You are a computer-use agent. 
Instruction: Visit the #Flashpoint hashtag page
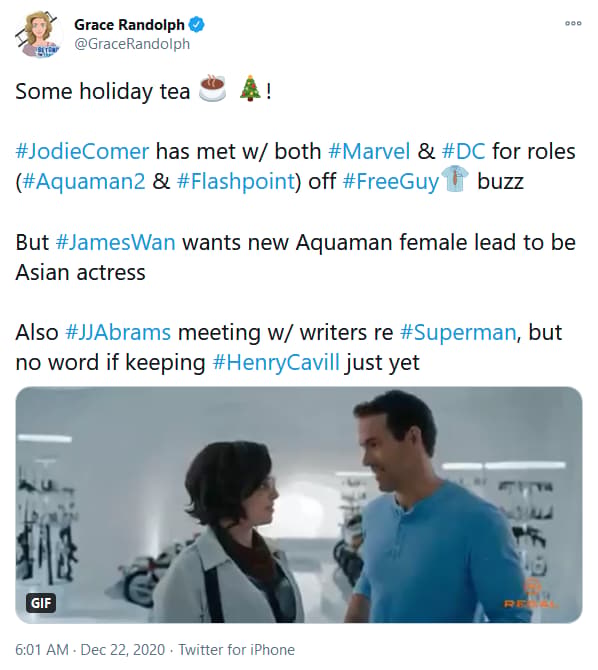[236, 181]
